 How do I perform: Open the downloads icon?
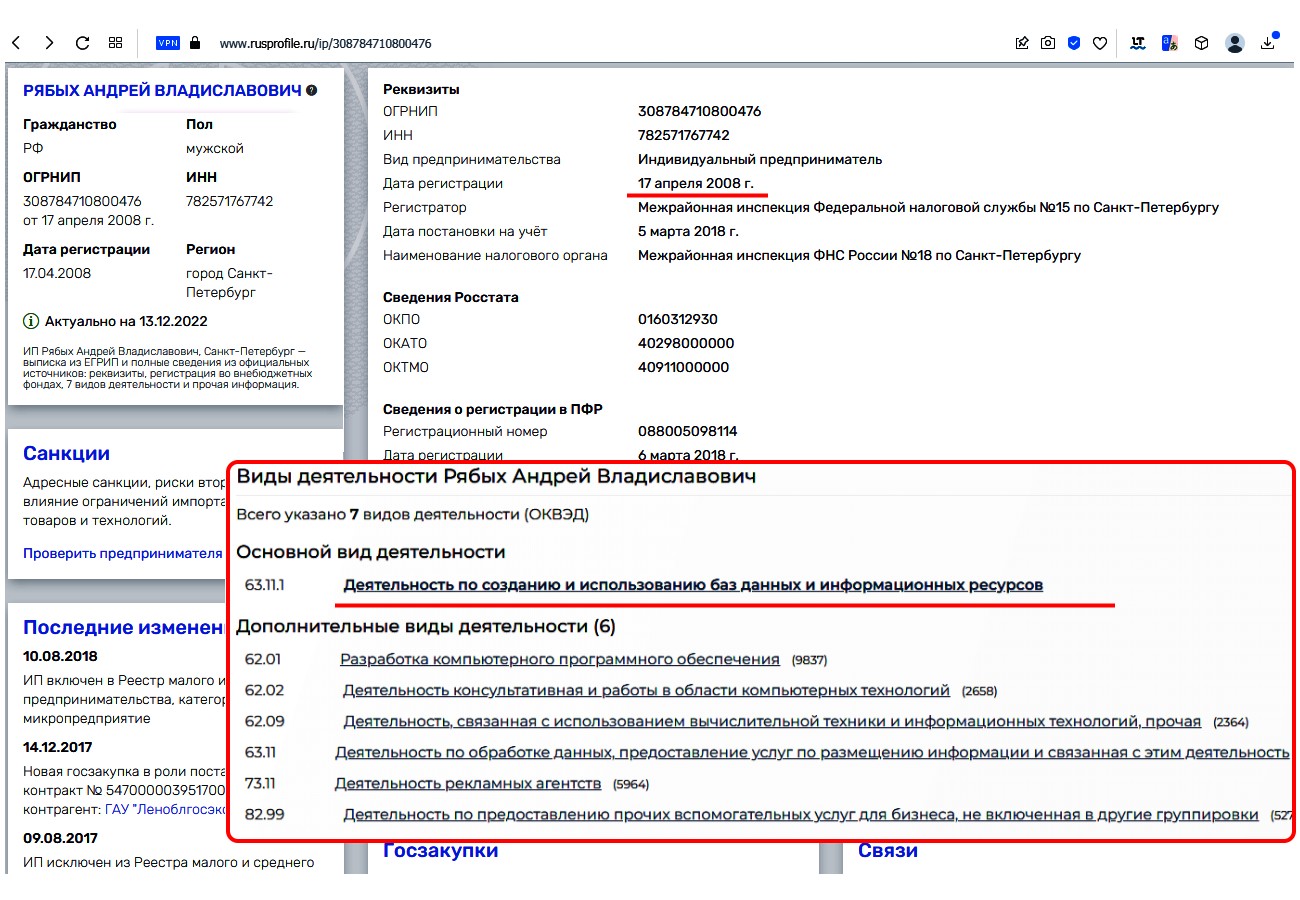[x=1268, y=43]
